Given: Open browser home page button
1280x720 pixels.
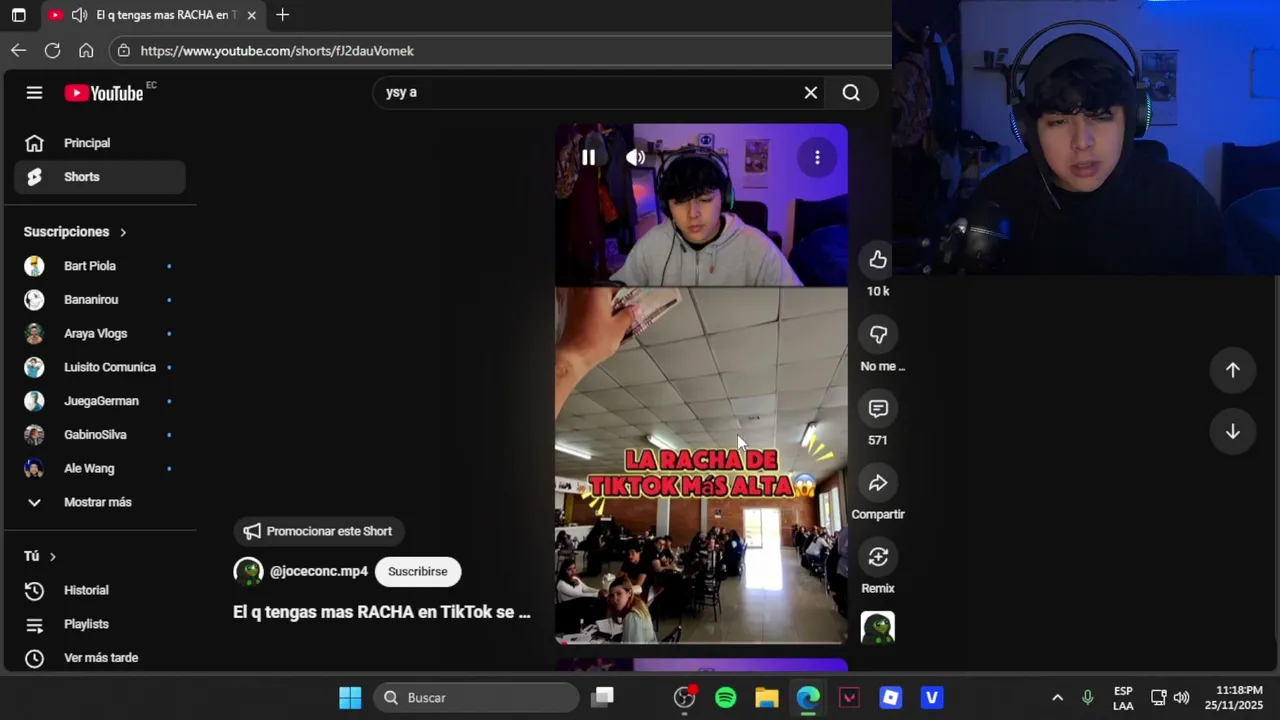Looking at the screenshot, I should 86,51.
